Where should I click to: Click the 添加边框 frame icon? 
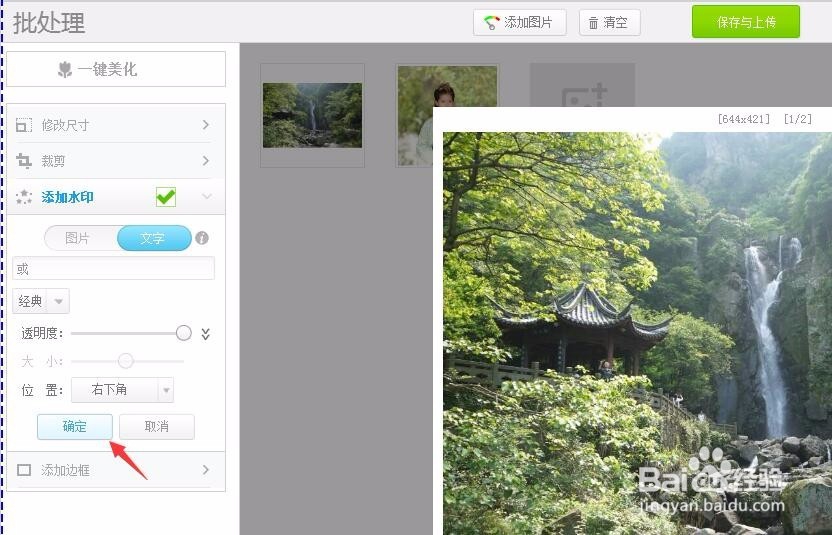[24, 470]
